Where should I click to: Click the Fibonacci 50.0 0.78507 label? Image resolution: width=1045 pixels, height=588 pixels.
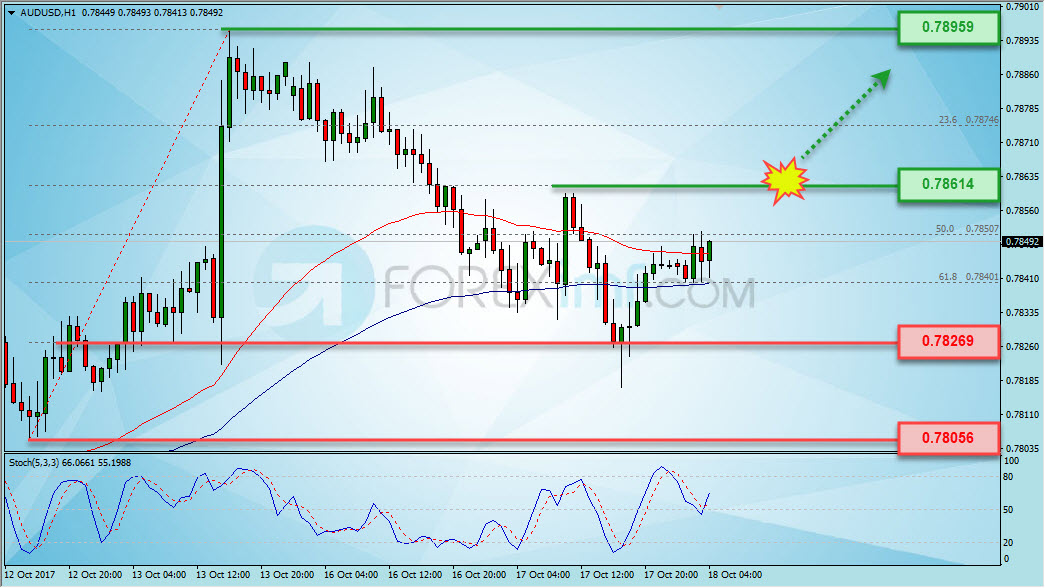967,229
